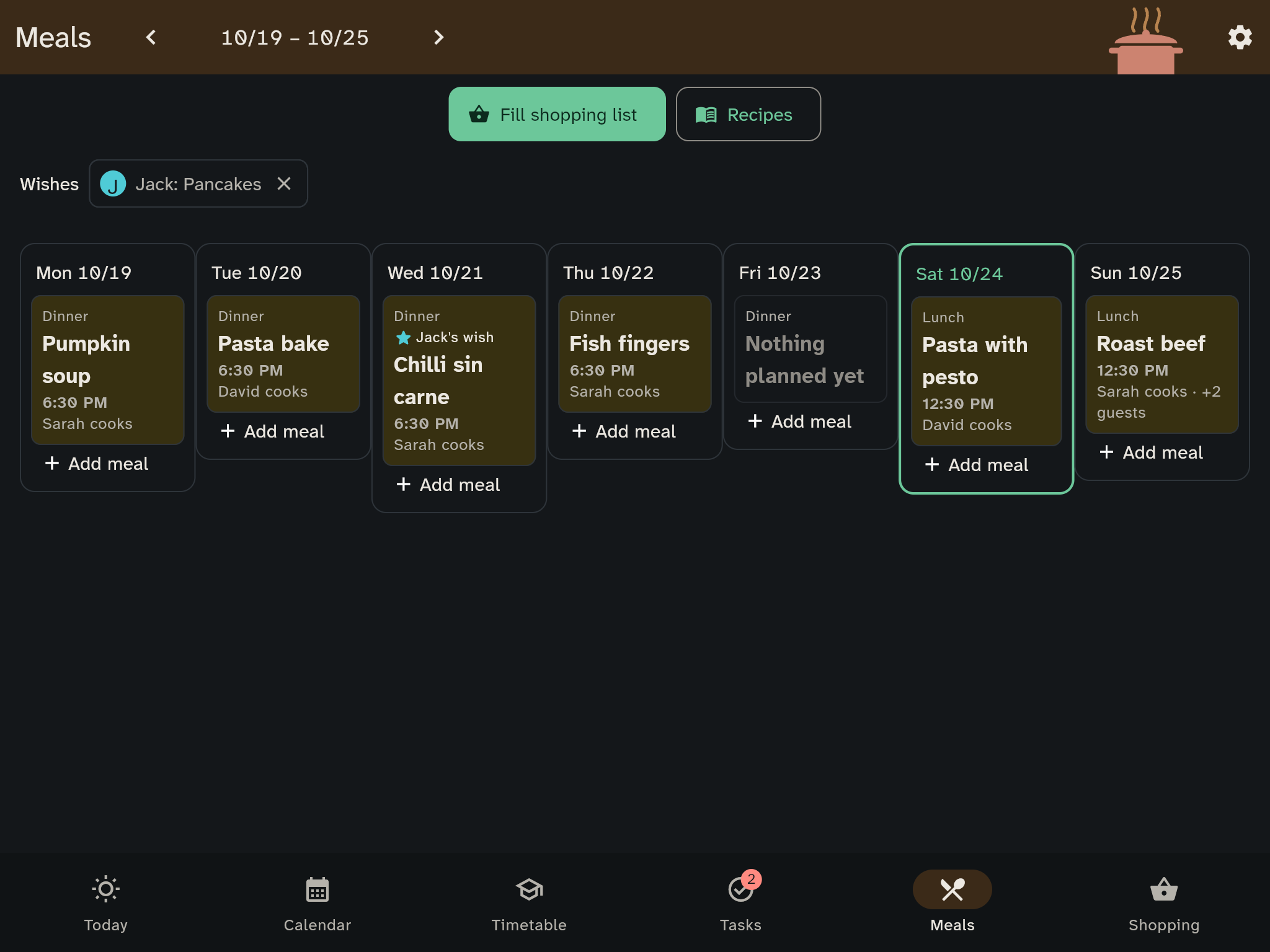Viewport: 1270px width, 952px height.
Task: Click the recipe book icon in Recipes button
Action: pos(706,115)
